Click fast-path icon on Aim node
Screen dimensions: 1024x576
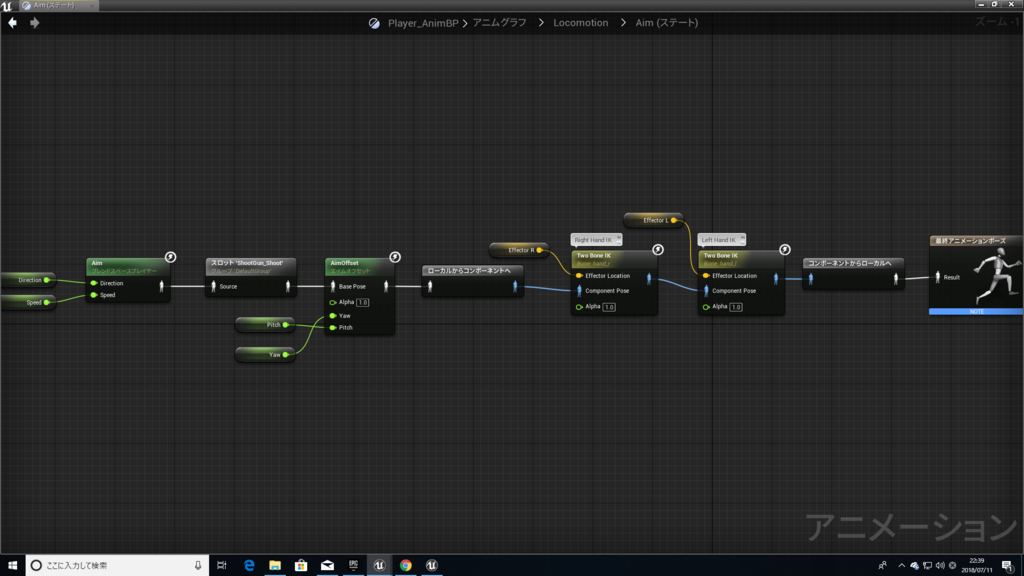click(x=170, y=257)
